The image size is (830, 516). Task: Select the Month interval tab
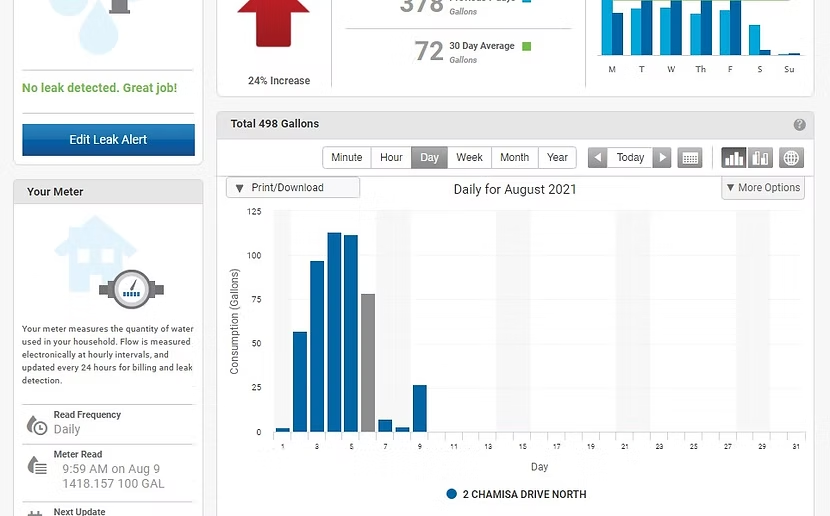click(x=515, y=158)
